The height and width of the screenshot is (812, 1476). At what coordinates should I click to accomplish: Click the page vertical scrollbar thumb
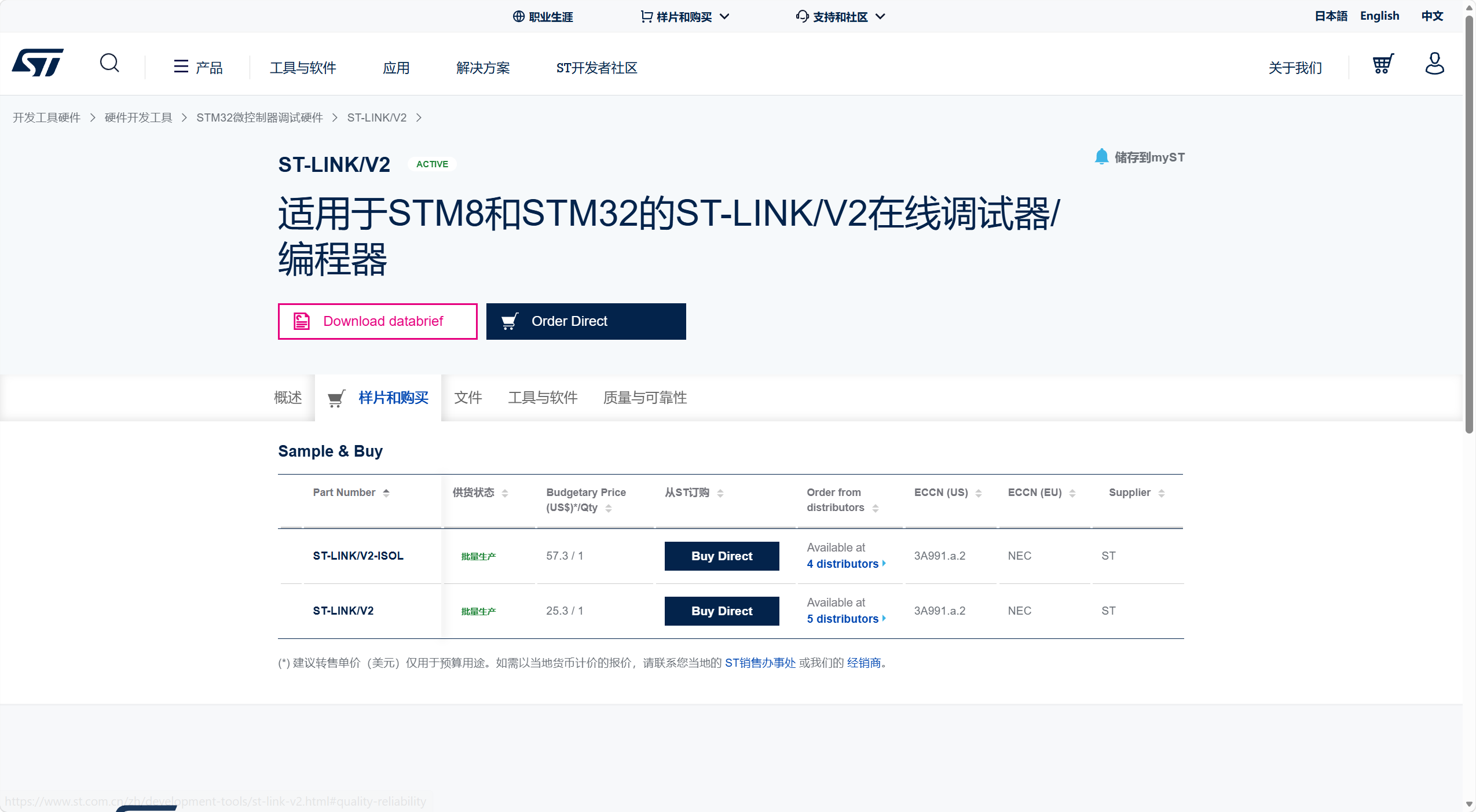1470,223
